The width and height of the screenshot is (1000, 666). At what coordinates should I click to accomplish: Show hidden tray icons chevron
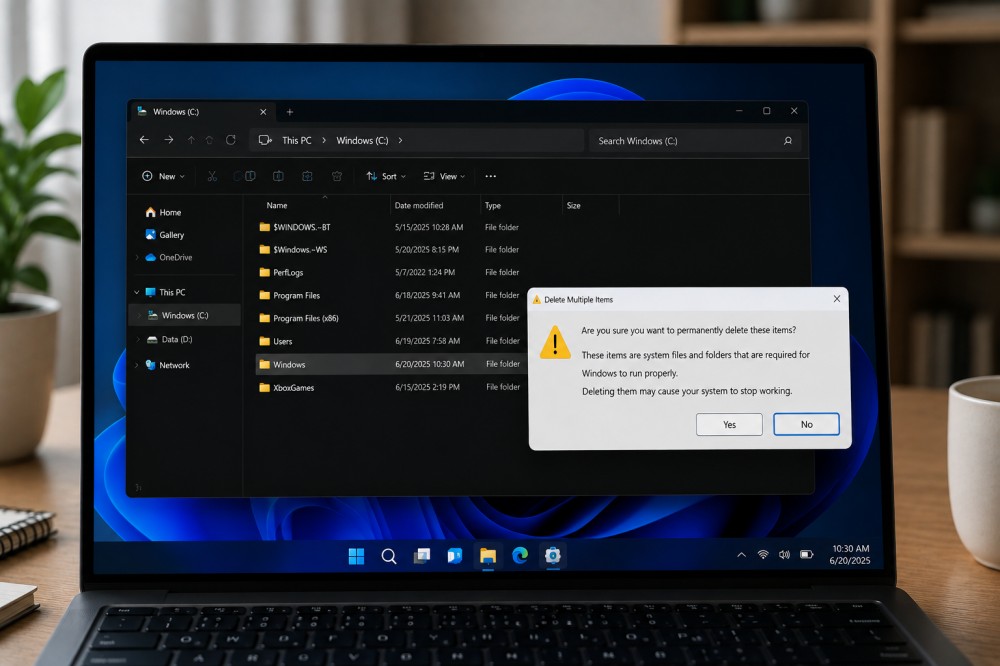coord(741,555)
